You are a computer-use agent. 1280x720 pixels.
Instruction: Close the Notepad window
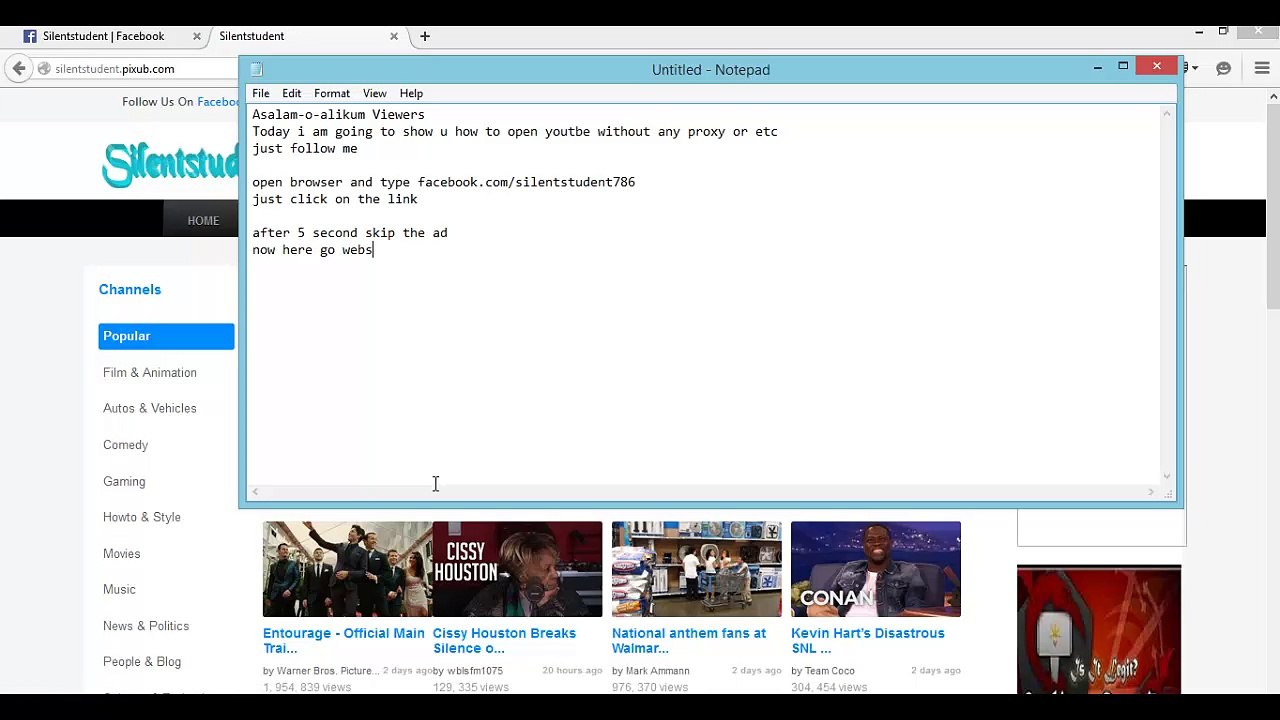(1157, 66)
